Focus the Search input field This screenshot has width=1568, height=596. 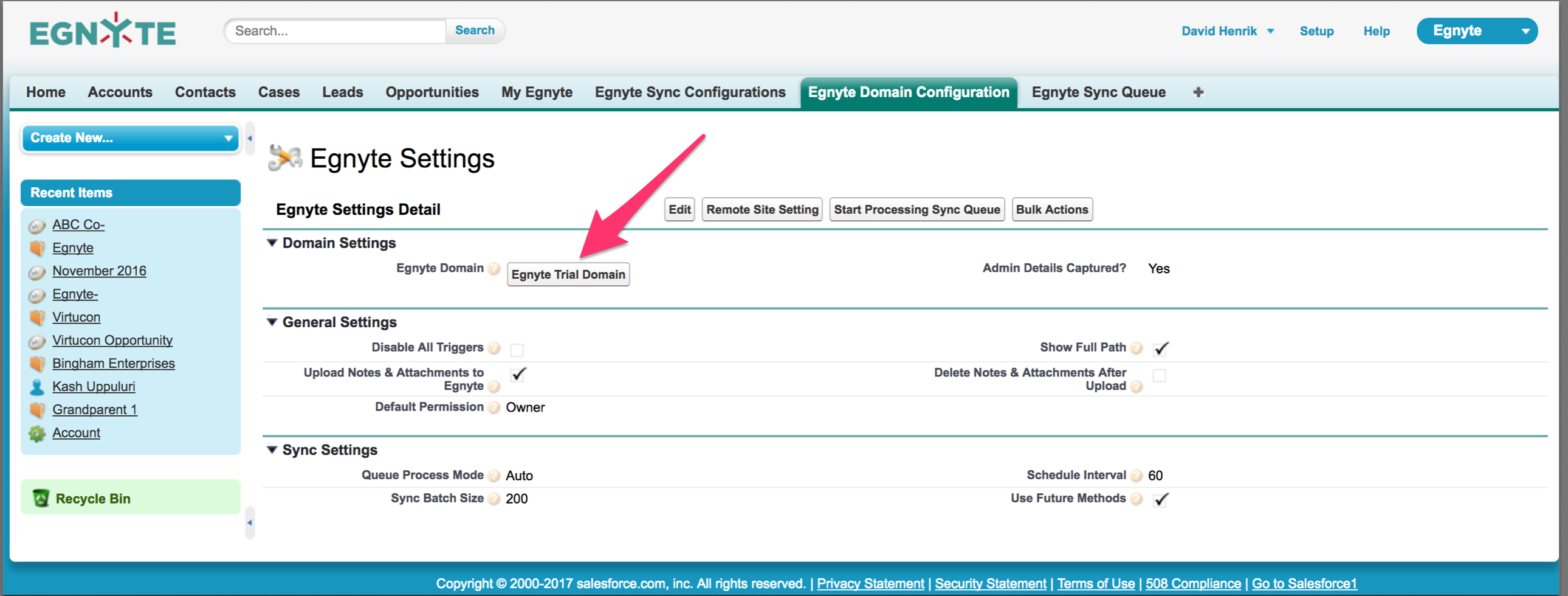pos(335,30)
